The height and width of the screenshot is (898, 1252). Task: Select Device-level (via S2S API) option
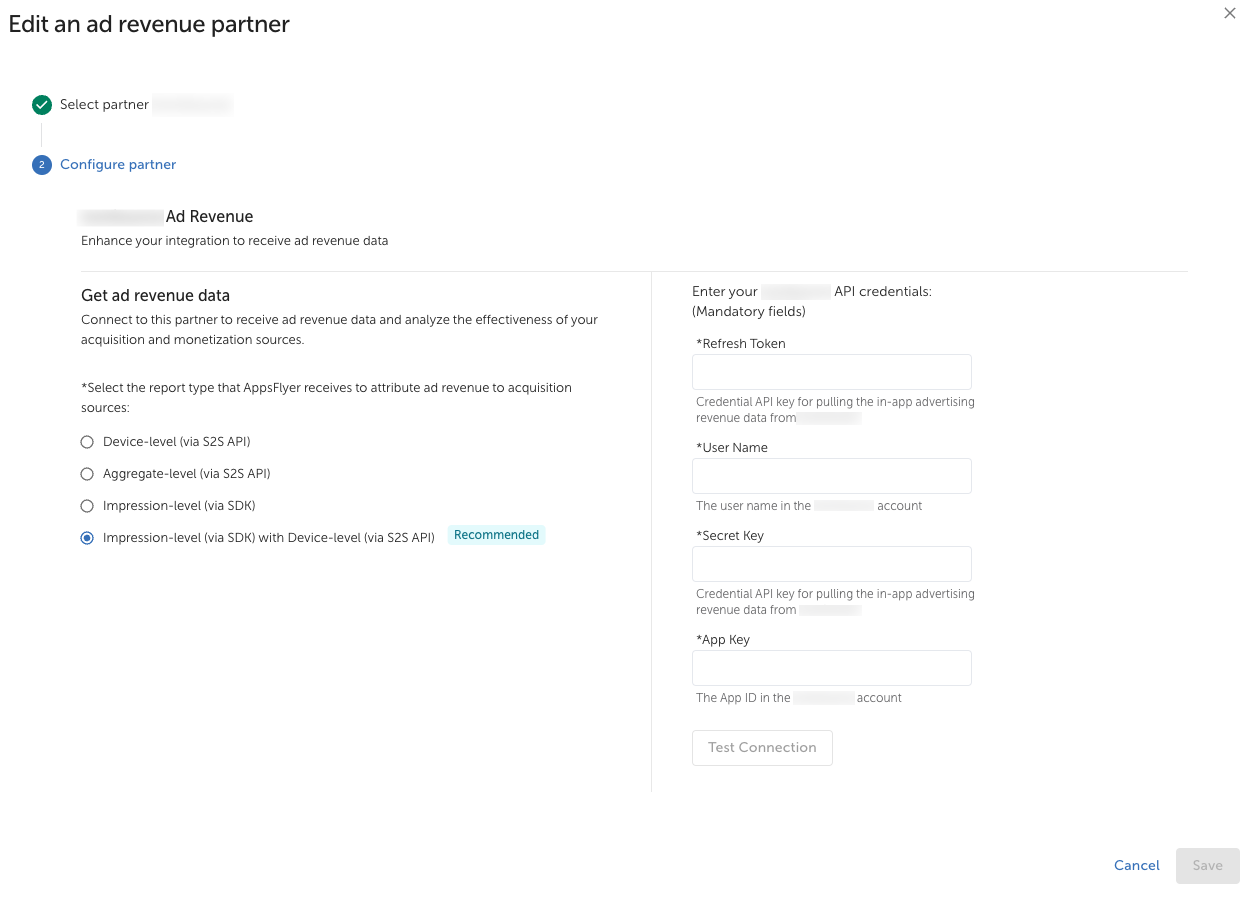coord(87,442)
